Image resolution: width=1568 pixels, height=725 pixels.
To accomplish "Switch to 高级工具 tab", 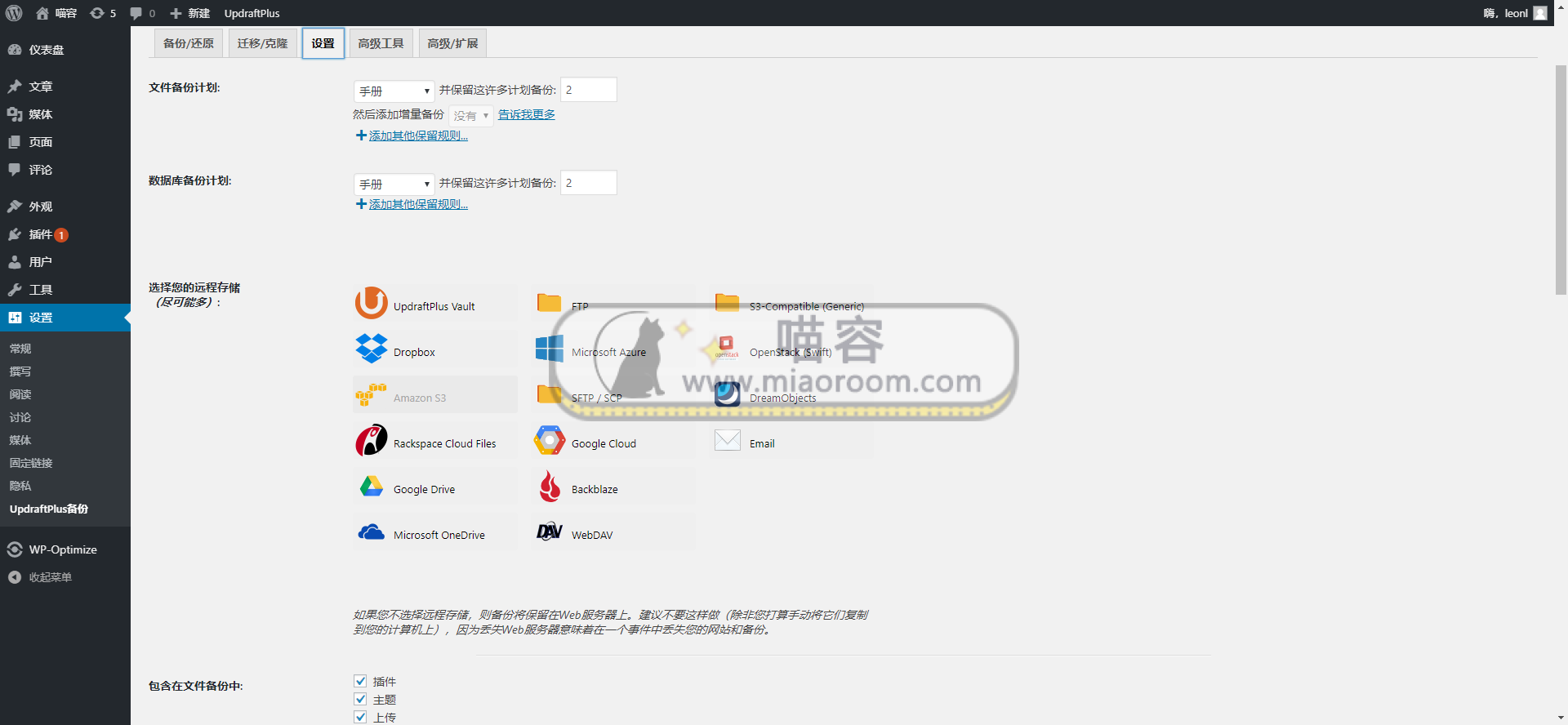I will point(381,43).
